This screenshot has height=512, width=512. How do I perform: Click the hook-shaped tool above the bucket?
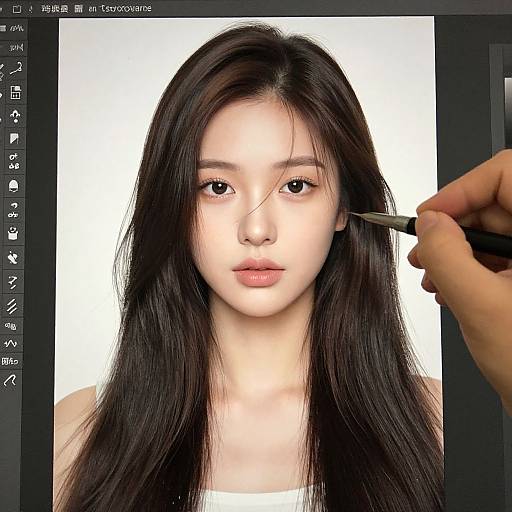pos(14,210)
